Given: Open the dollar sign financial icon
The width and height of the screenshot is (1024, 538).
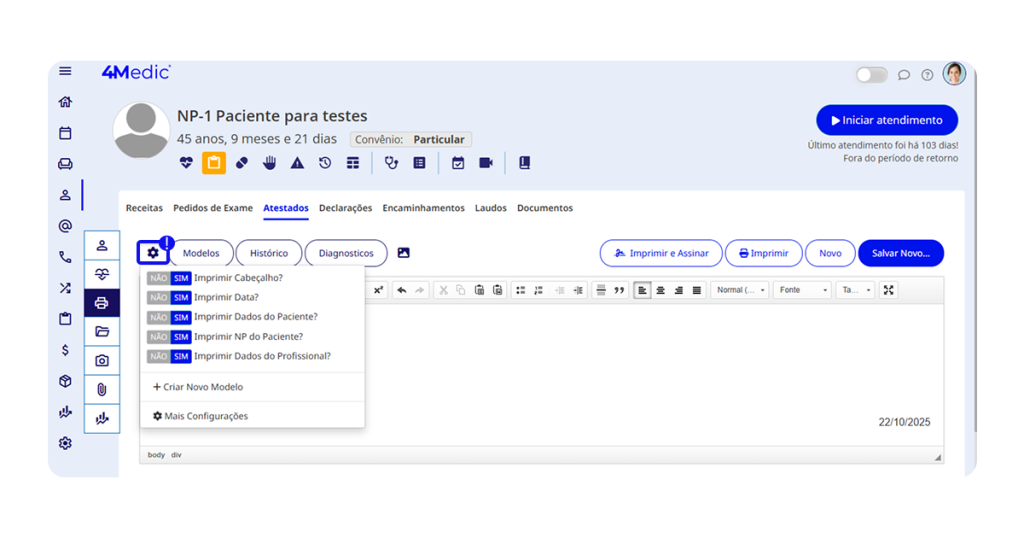Looking at the screenshot, I should point(65,350).
